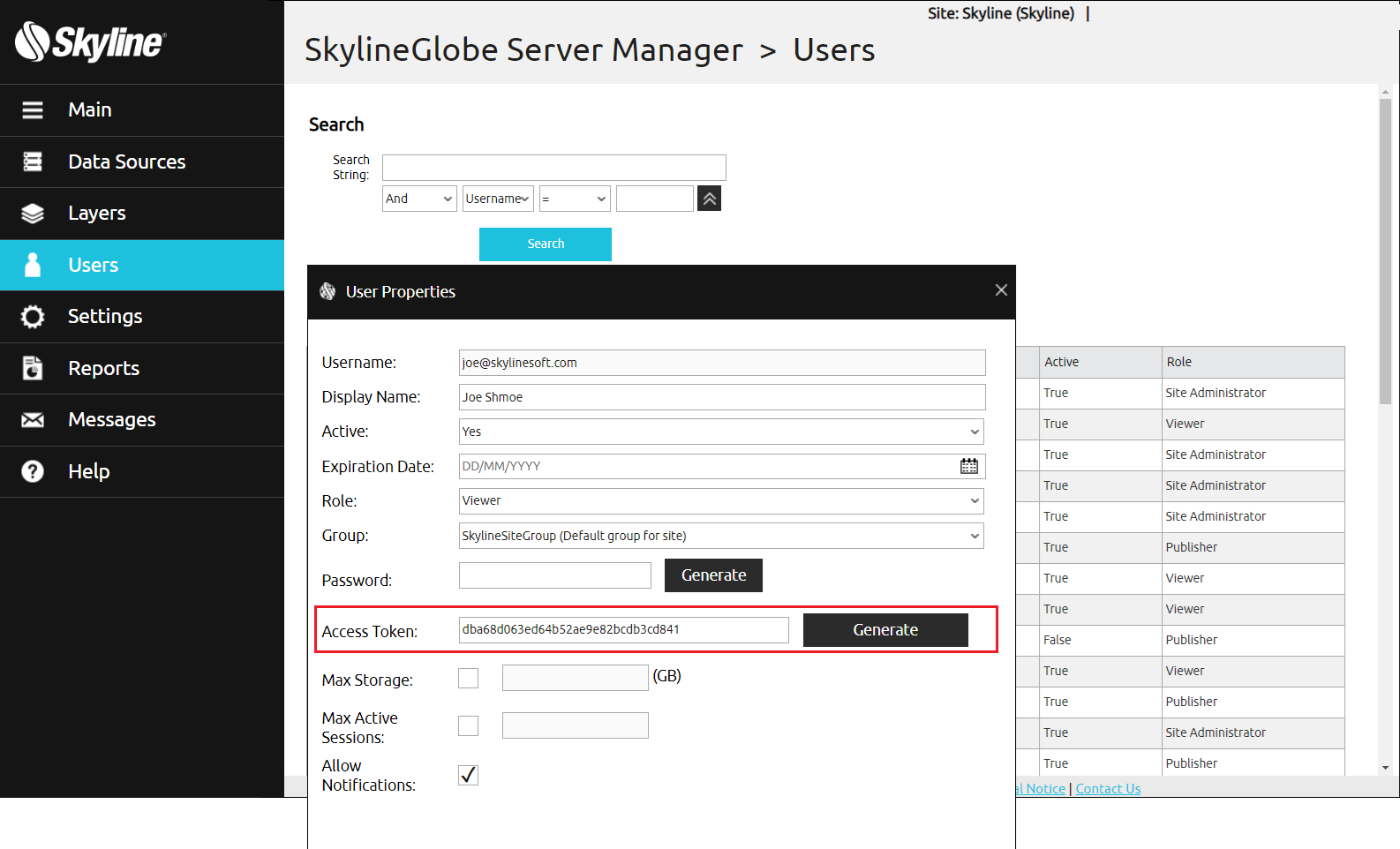The height and width of the screenshot is (849, 1400).
Task: Click the scrollbar up arrow
Action: pyautogui.click(x=1385, y=91)
